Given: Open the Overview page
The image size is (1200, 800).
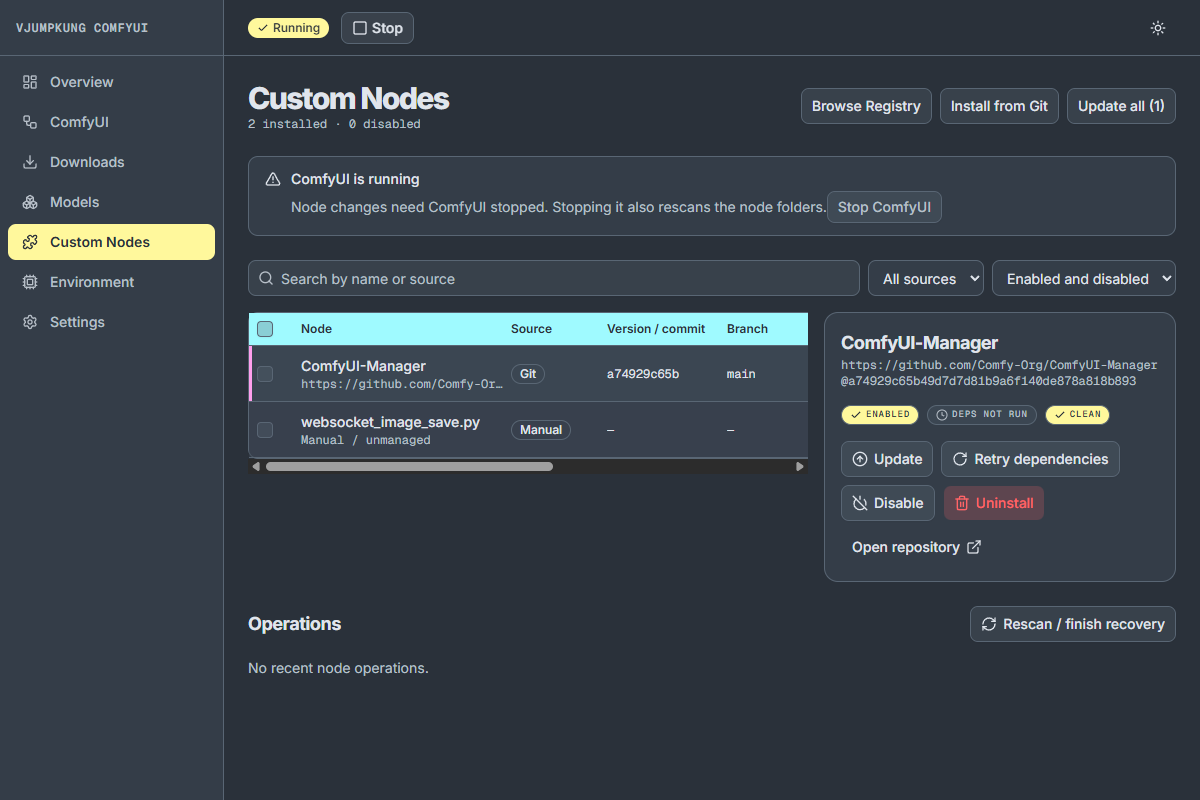Looking at the screenshot, I should (111, 82).
